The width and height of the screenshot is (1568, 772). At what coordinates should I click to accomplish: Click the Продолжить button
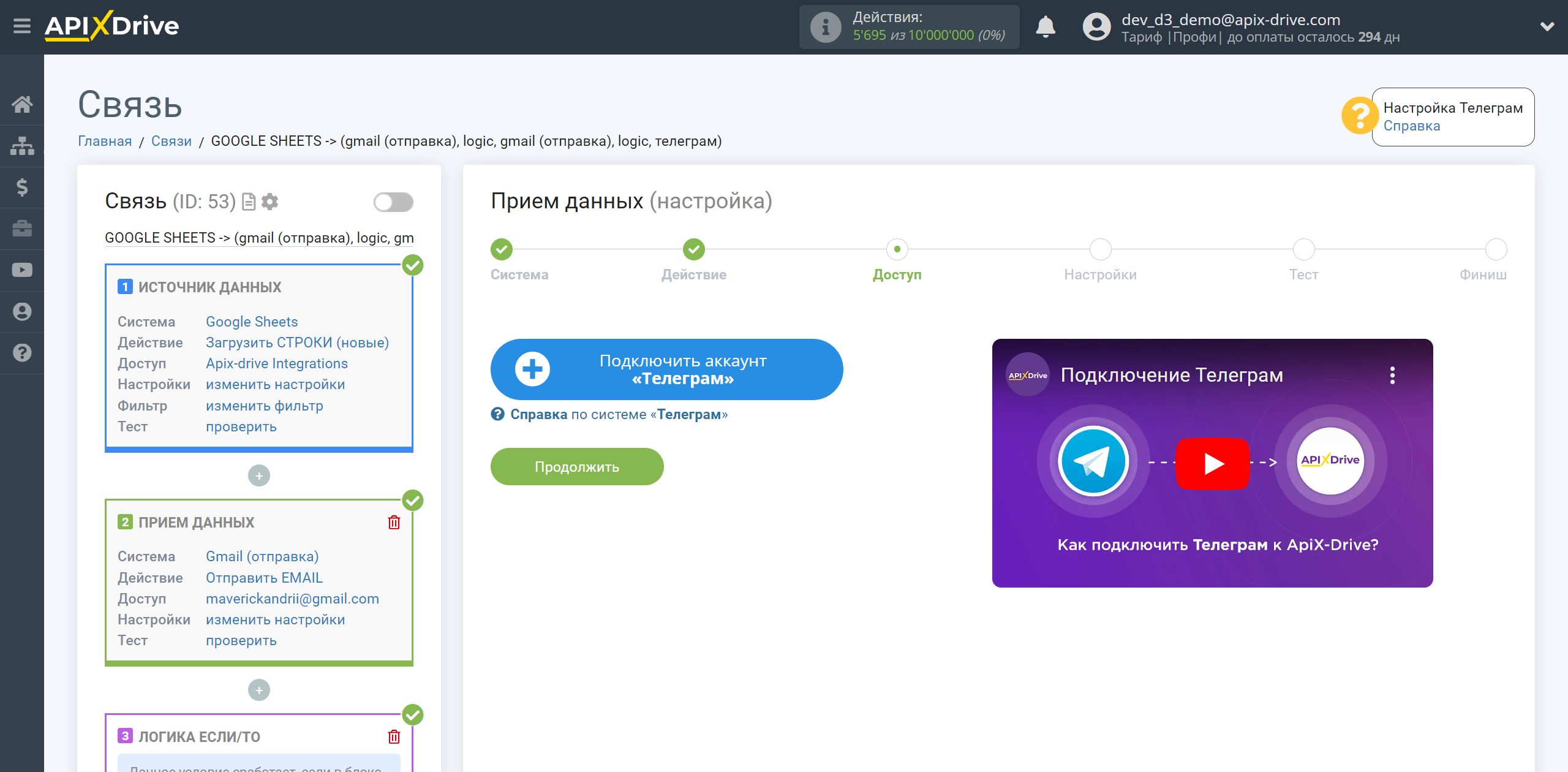coord(577,466)
